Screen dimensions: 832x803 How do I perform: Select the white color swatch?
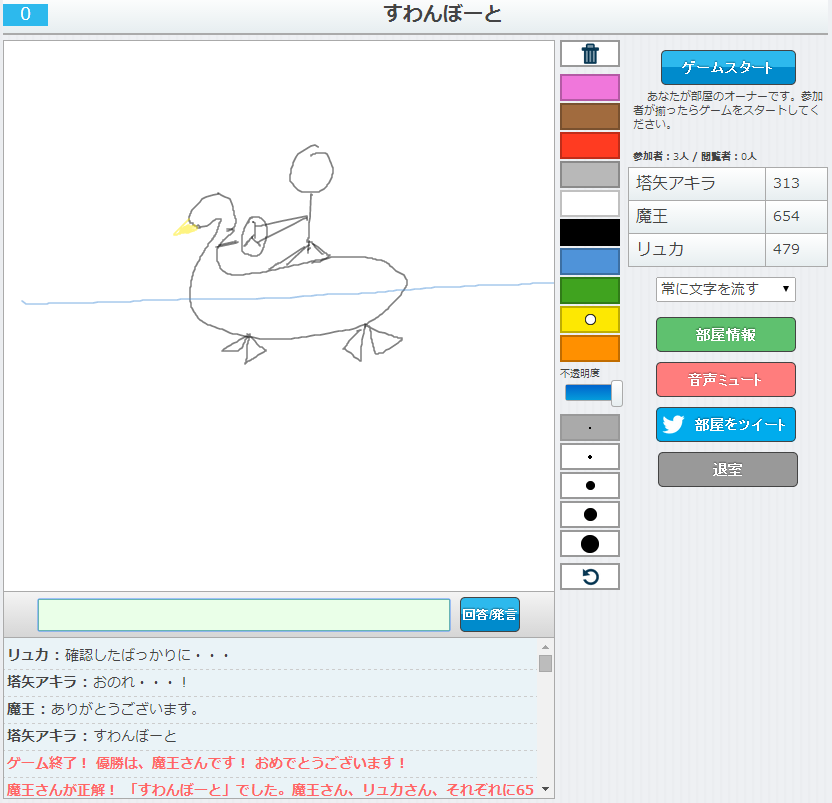click(590, 203)
